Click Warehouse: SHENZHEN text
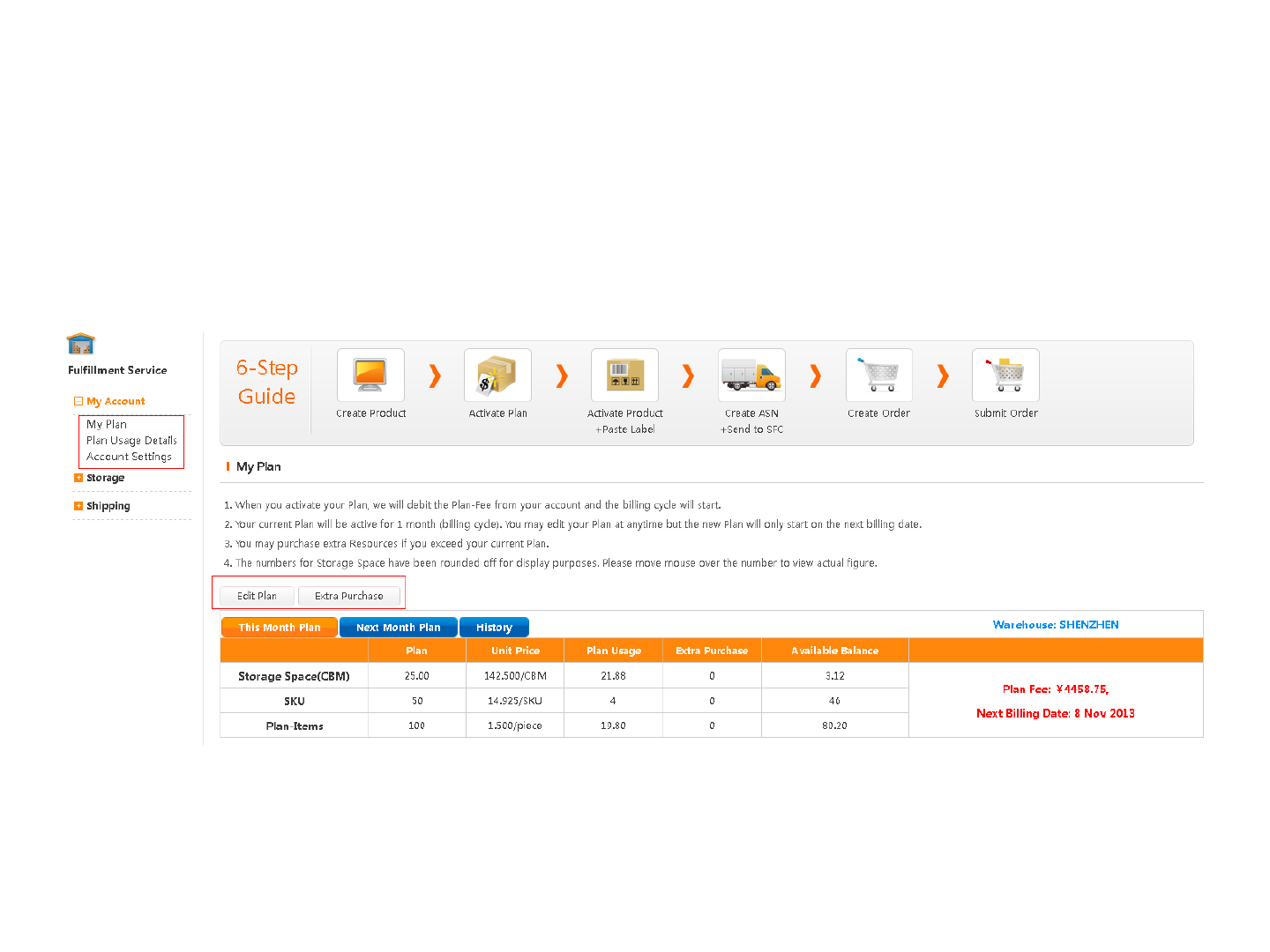This screenshot has height=952, width=1270. click(x=1056, y=624)
